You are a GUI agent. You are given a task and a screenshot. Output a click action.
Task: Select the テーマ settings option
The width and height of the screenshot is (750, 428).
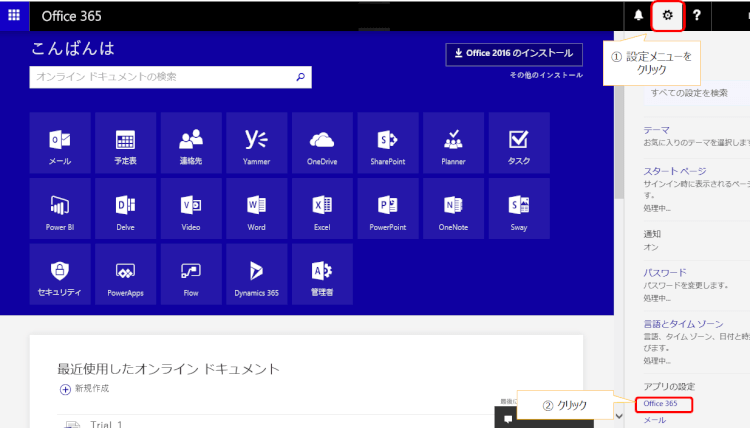click(x=656, y=130)
